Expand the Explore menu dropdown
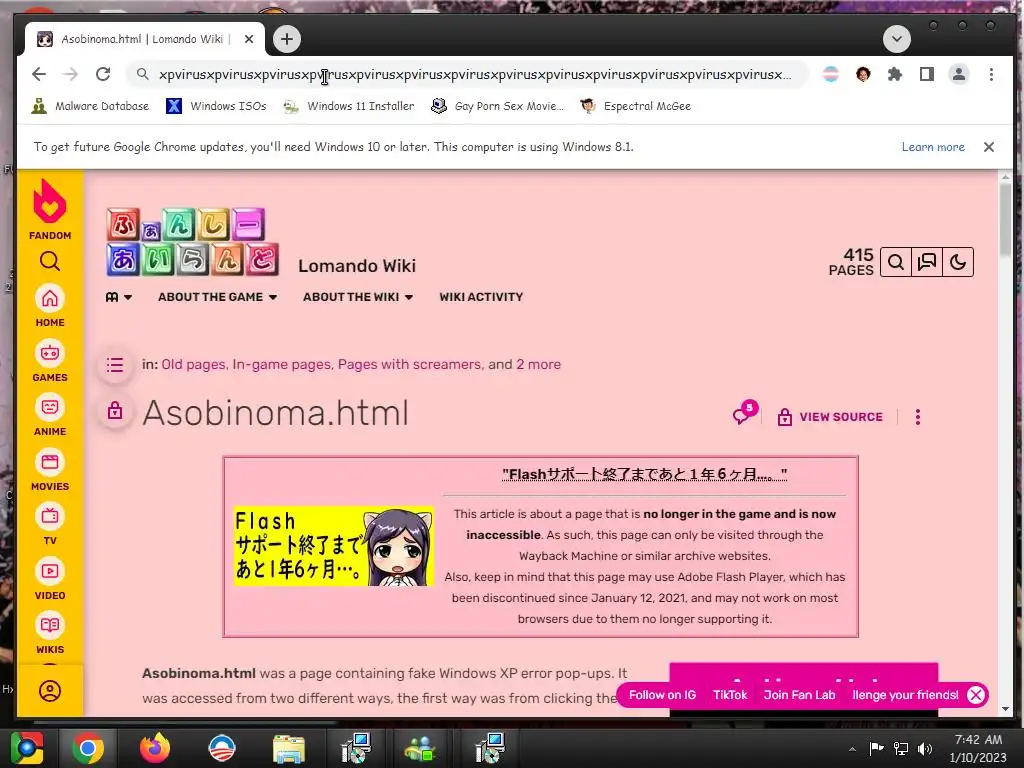The height and width of the screenshot is (768, 1024). coord(119,297)
